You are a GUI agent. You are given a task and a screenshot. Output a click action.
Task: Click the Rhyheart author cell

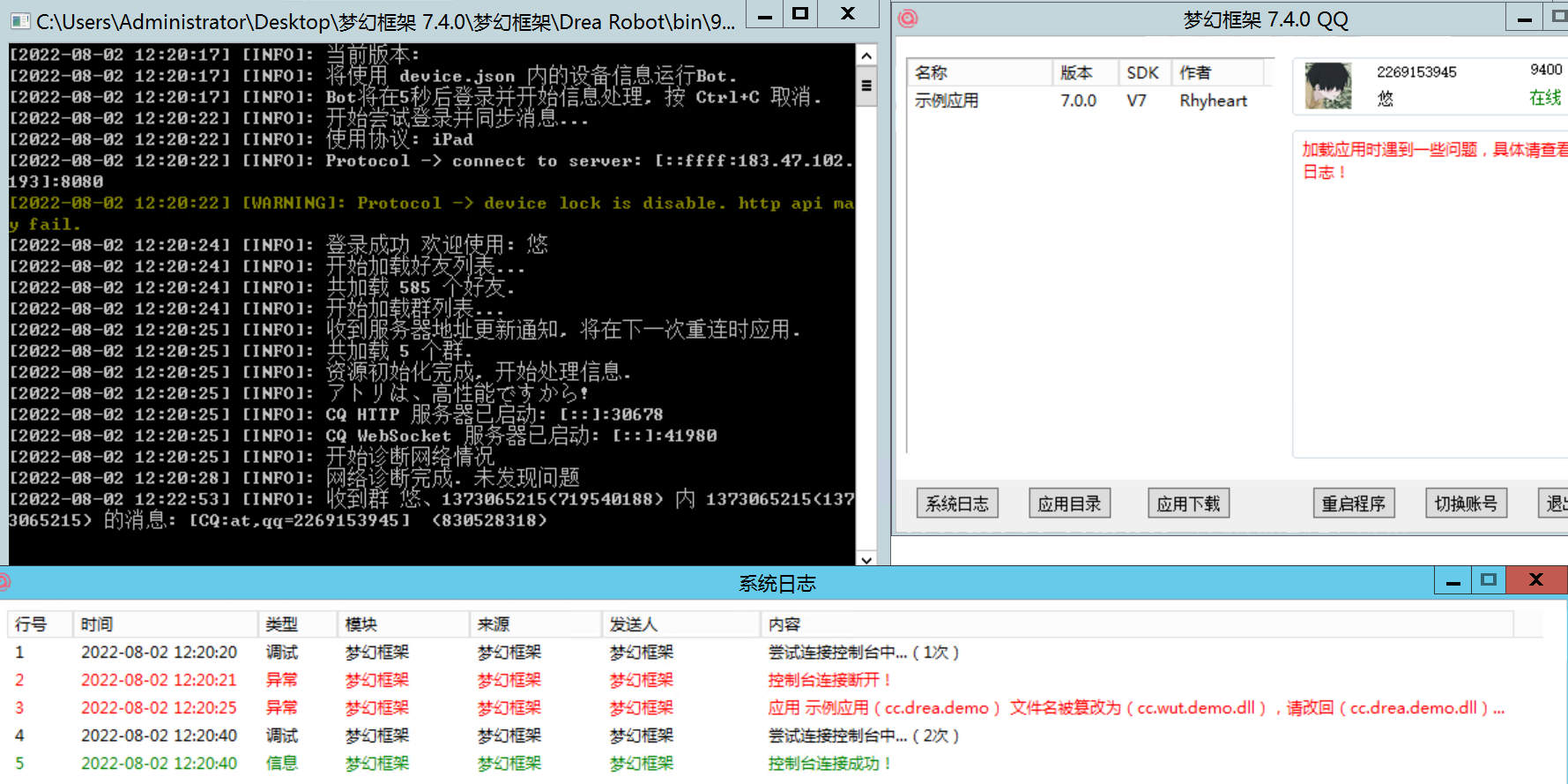1214,101
